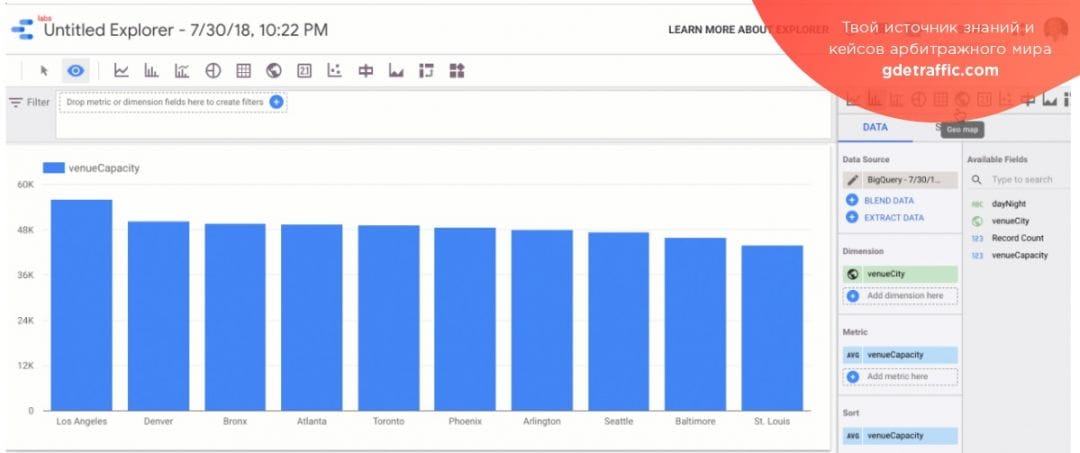Click the Los Angeles bar in chart
Viewport: 1080px width, 453px height.
(81, 305)
